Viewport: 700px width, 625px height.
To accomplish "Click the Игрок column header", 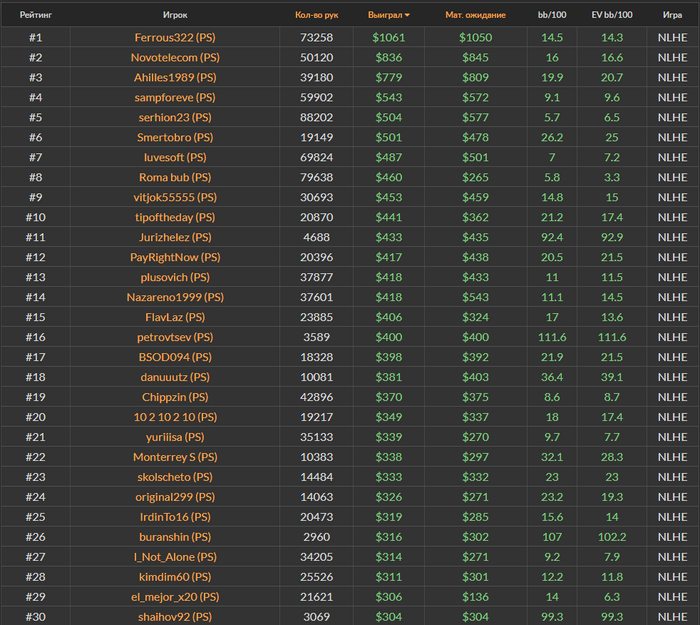I will coord(175,15).
